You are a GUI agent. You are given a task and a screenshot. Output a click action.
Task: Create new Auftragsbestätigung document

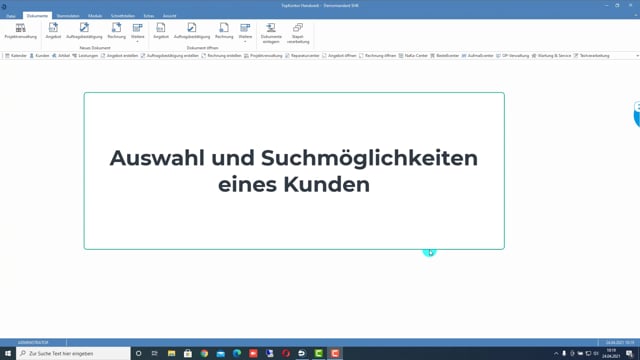(84, 31)
